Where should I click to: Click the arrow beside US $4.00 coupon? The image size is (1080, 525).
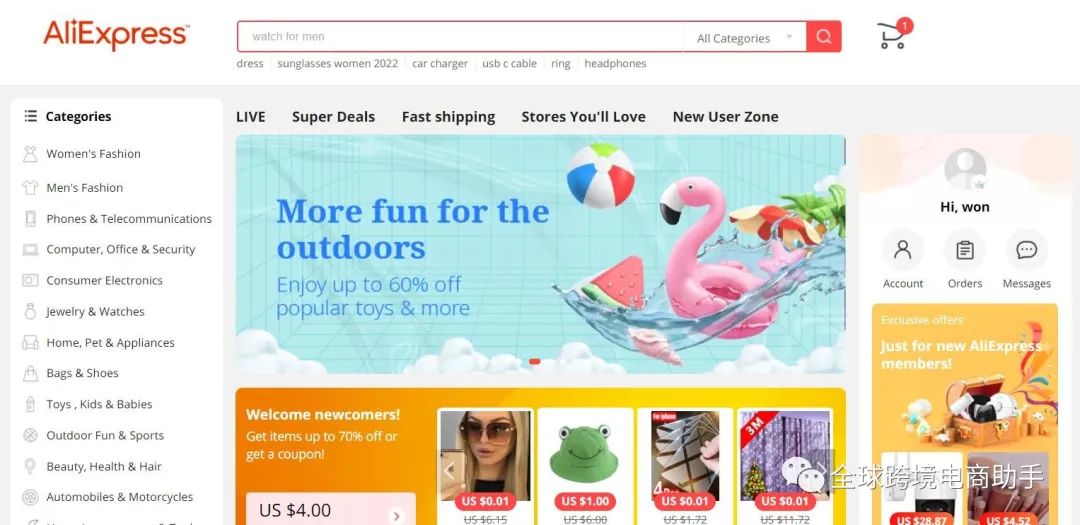point(396,515)
